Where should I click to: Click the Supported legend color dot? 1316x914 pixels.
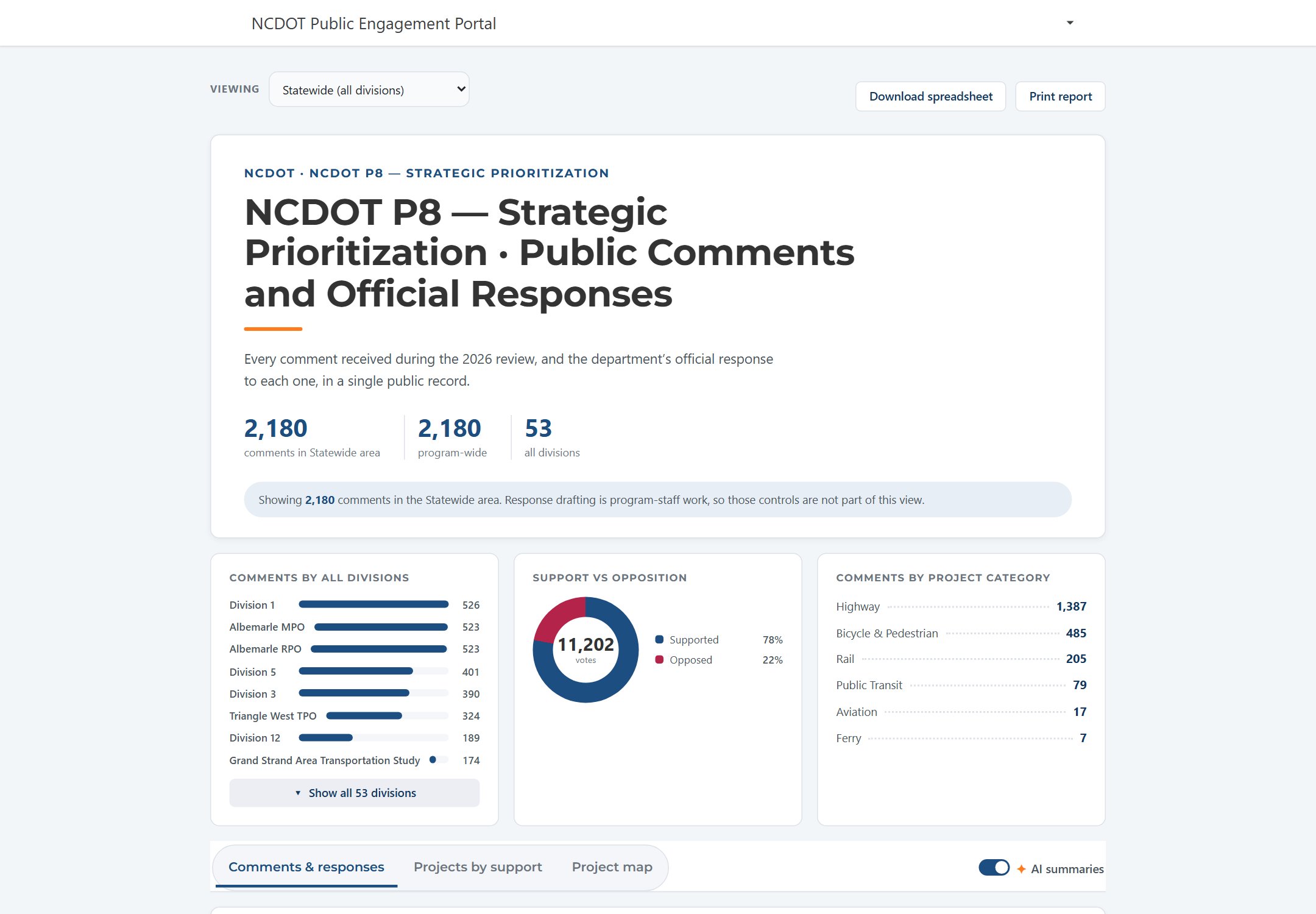[x=659, y=639]
